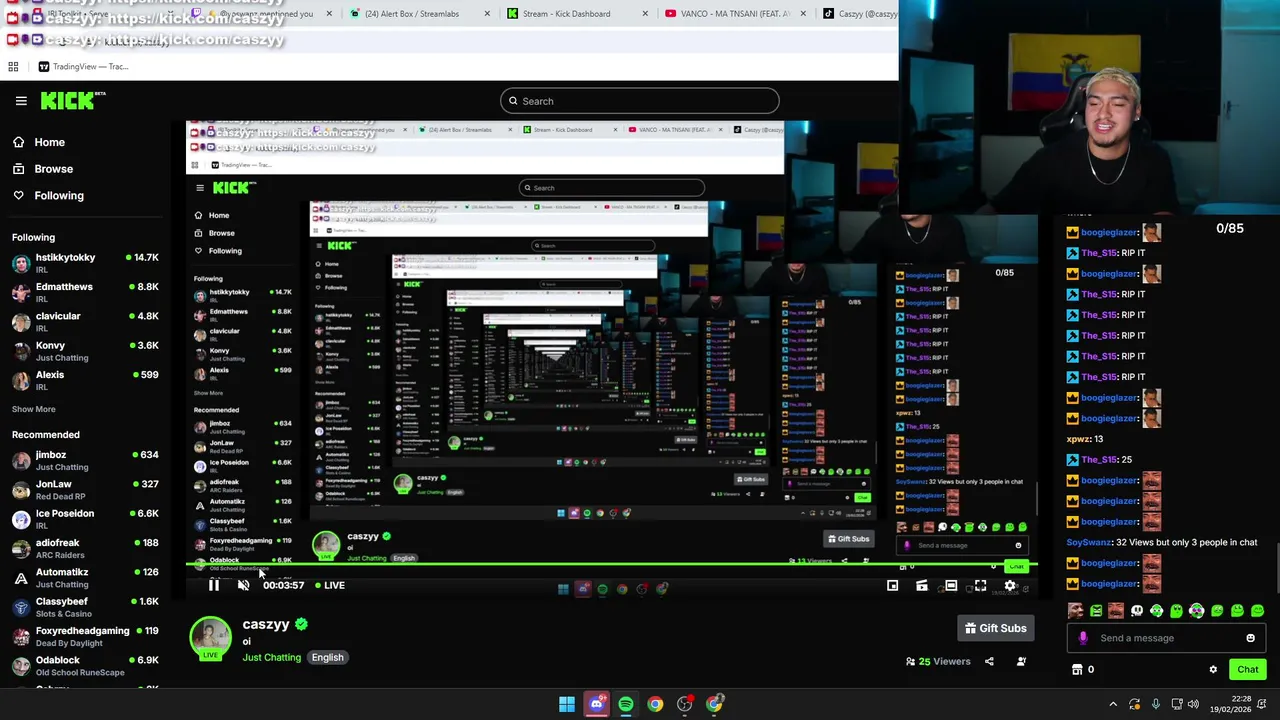Open Discord from taskbar
The height and width of the screenshot is (720, 1280).
point(596,704)
